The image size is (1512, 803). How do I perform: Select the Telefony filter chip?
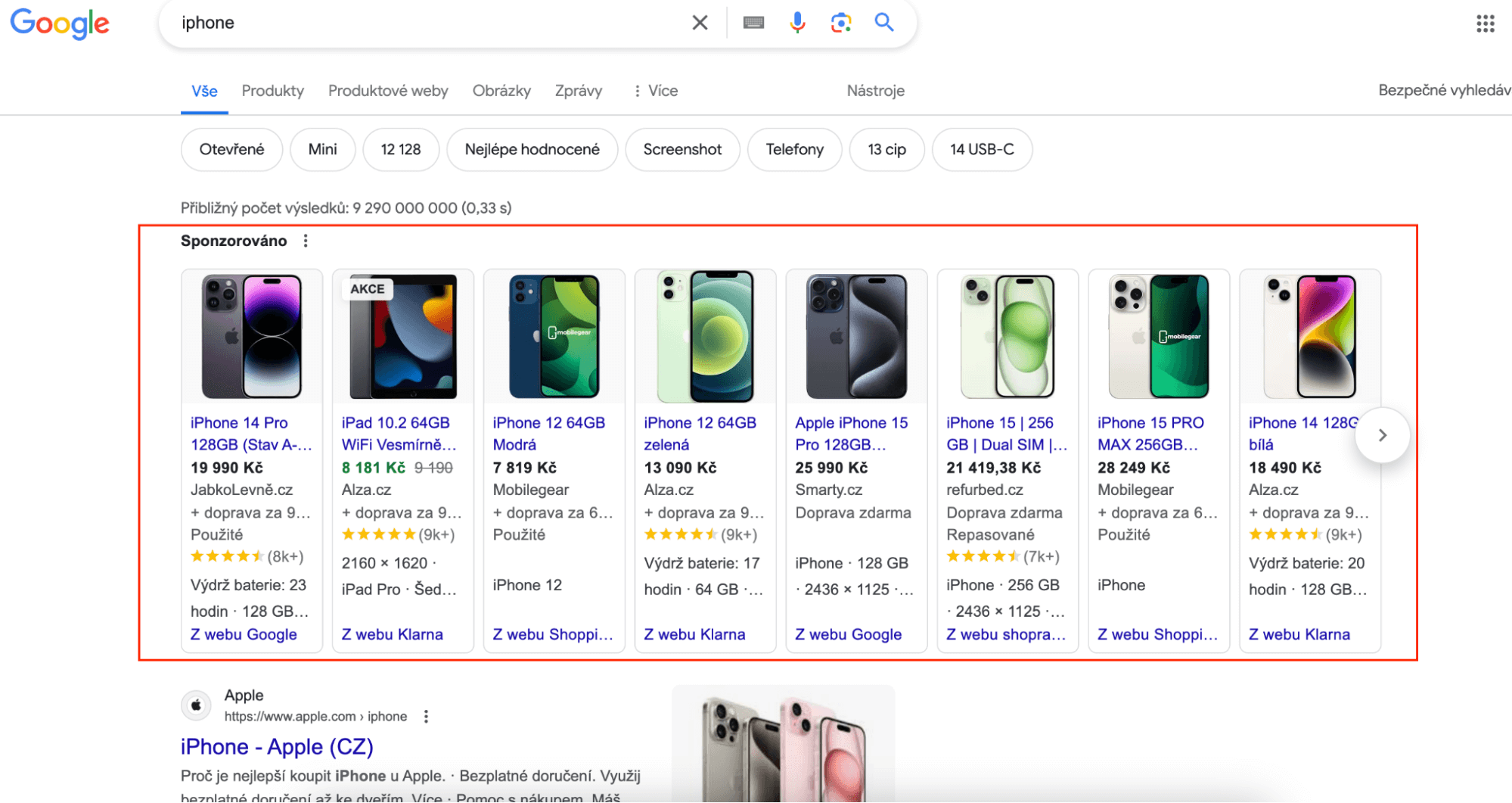point(794,149)
